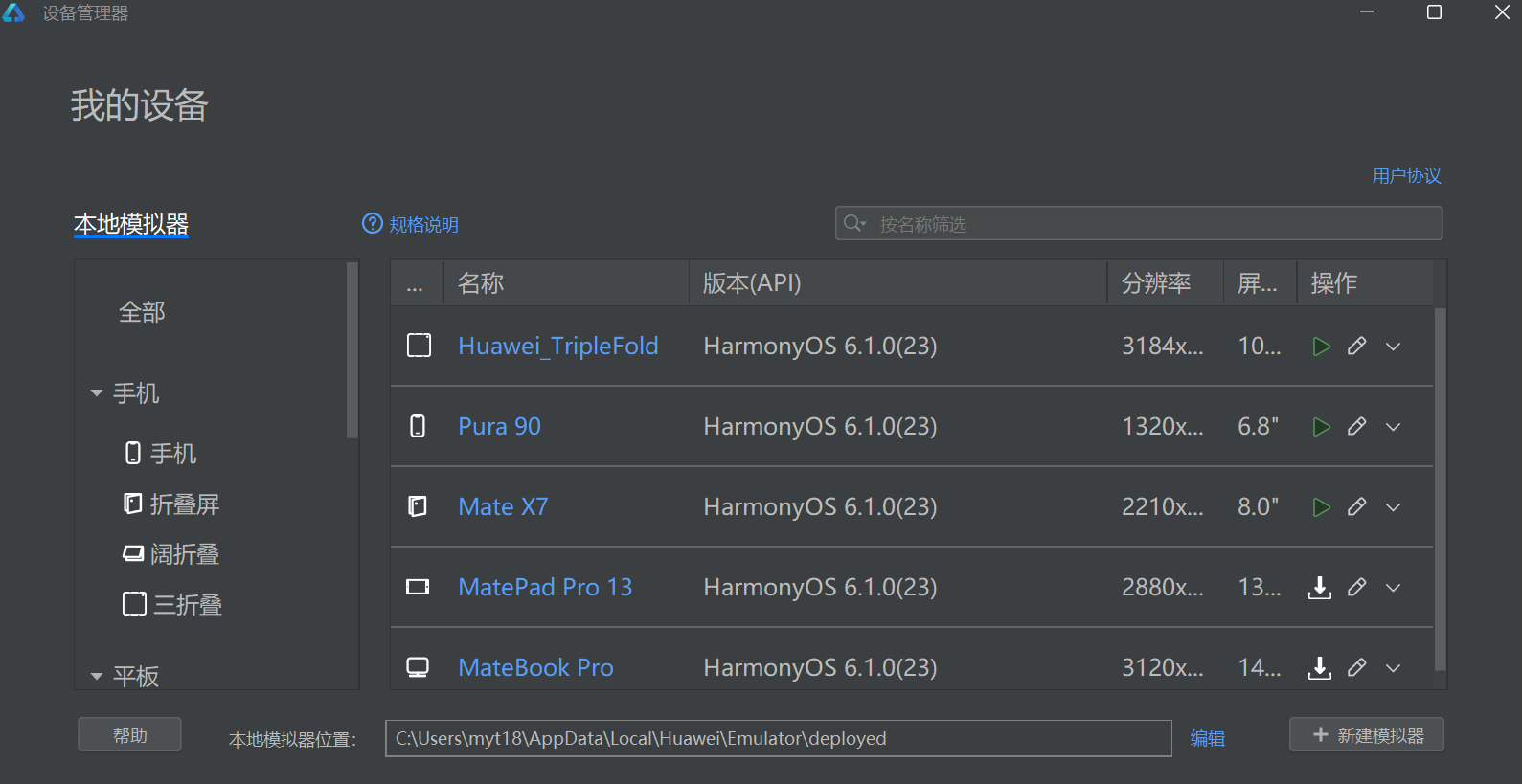Edit the MatePad Pro 13 settings

click(1356, 588)
